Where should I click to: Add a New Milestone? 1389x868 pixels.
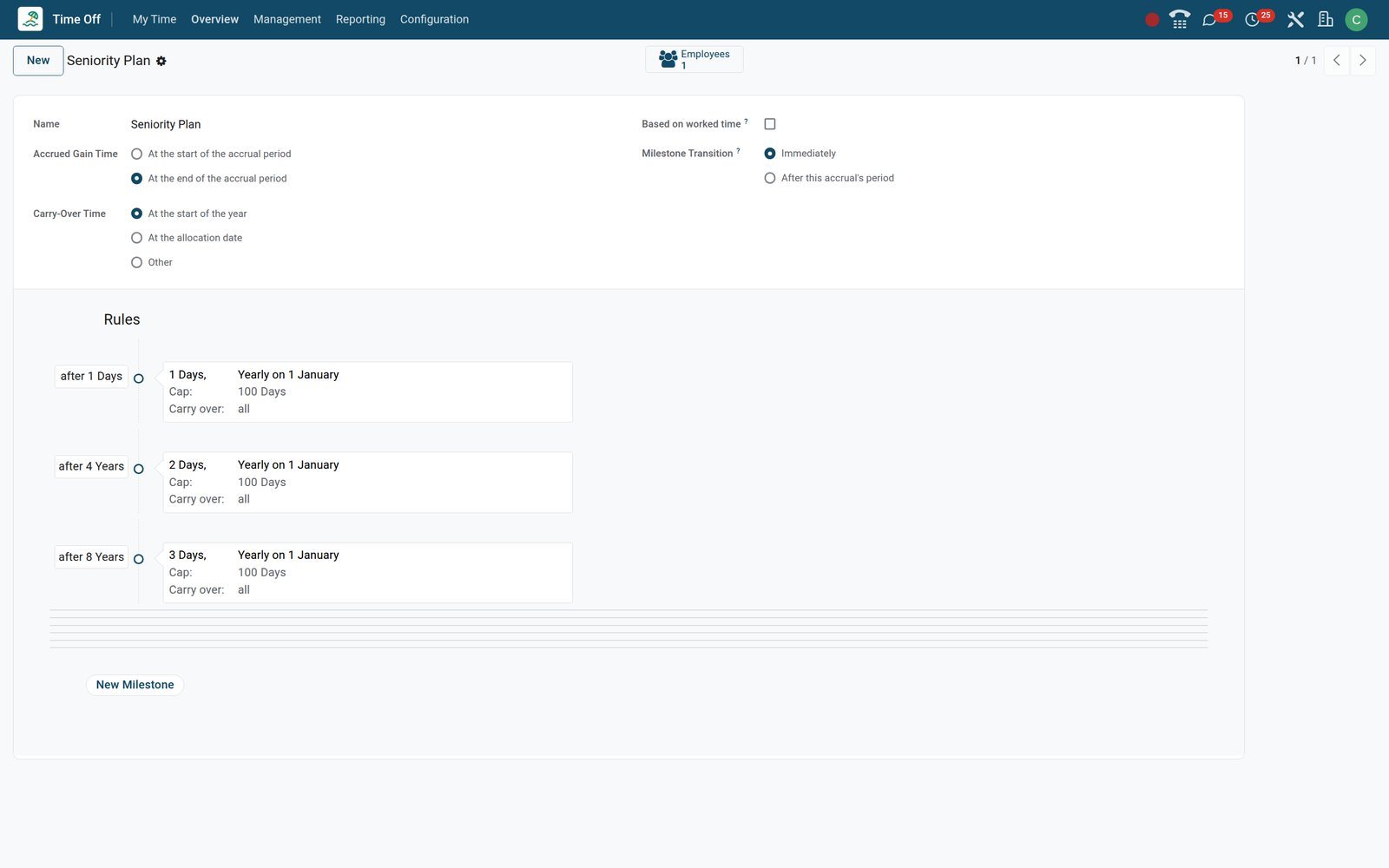(x=135, y=685)
